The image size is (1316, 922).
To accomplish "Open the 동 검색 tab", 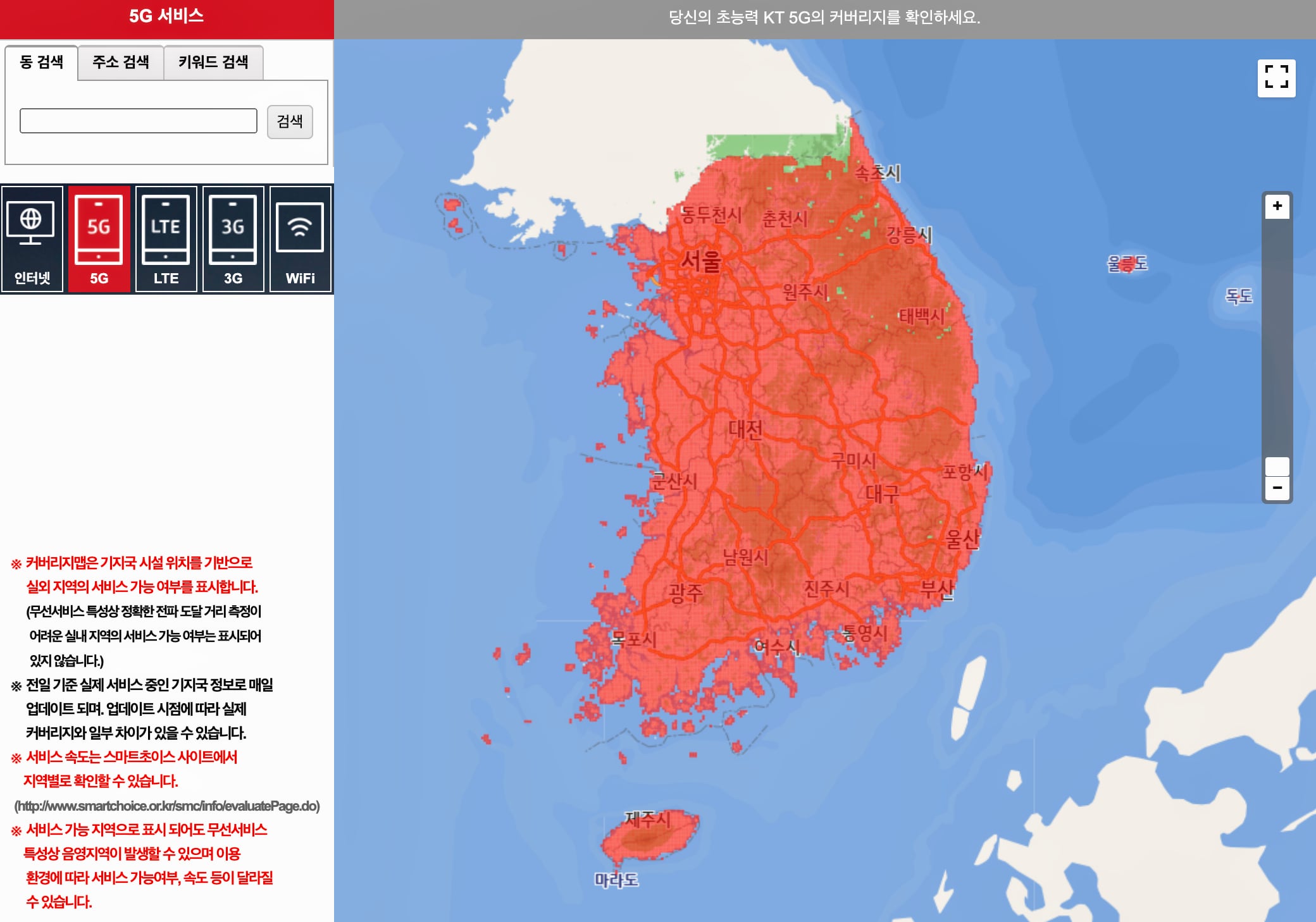I will (x=42, y=62).
